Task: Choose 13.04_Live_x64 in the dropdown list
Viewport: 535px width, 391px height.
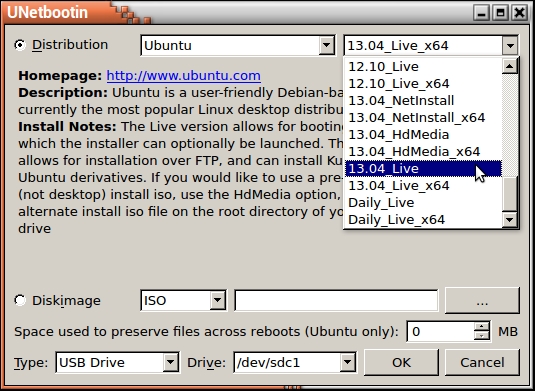Action: tap(423, 186)
